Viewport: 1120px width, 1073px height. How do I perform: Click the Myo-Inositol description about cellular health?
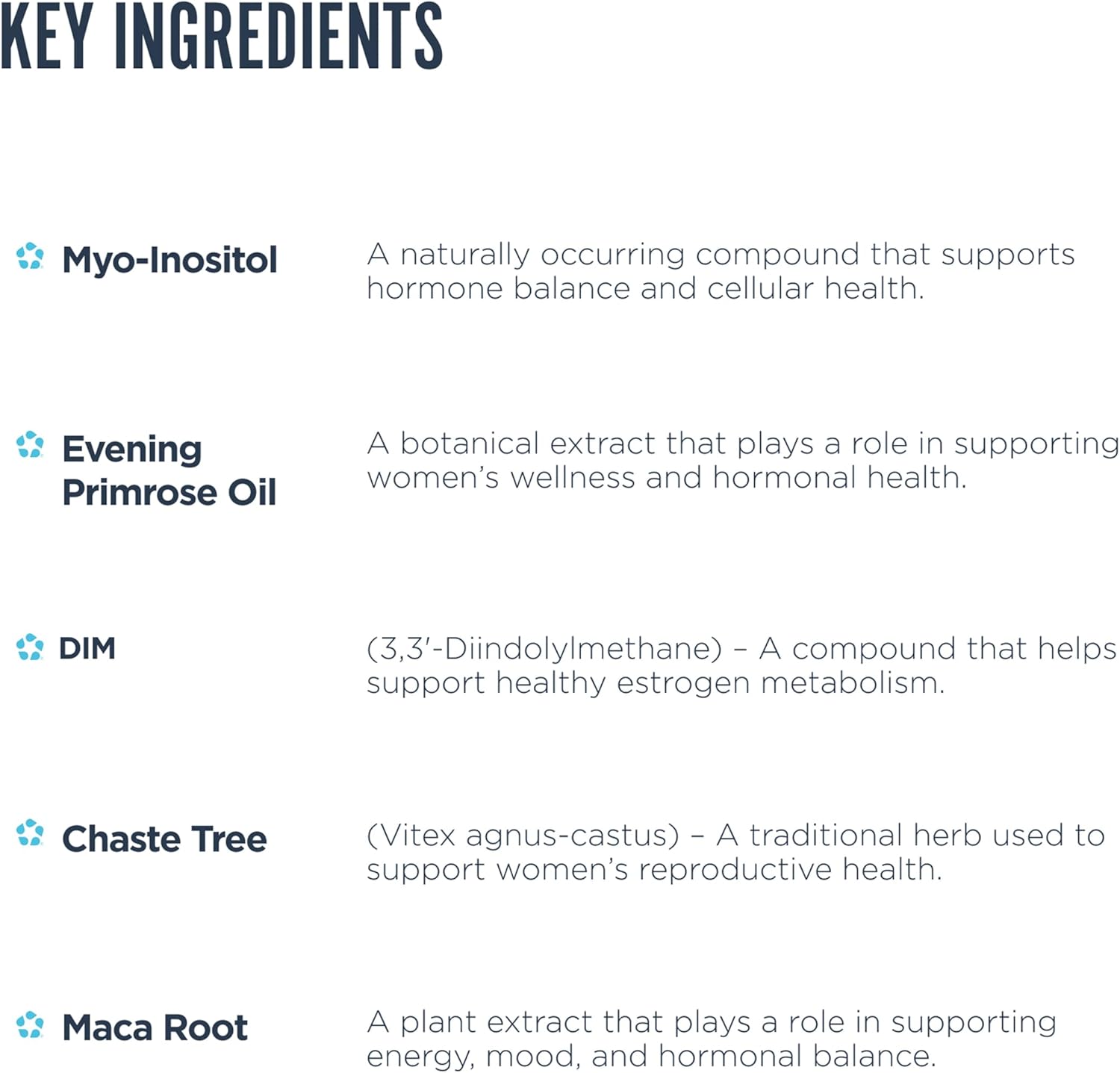(x=645, y=288)
